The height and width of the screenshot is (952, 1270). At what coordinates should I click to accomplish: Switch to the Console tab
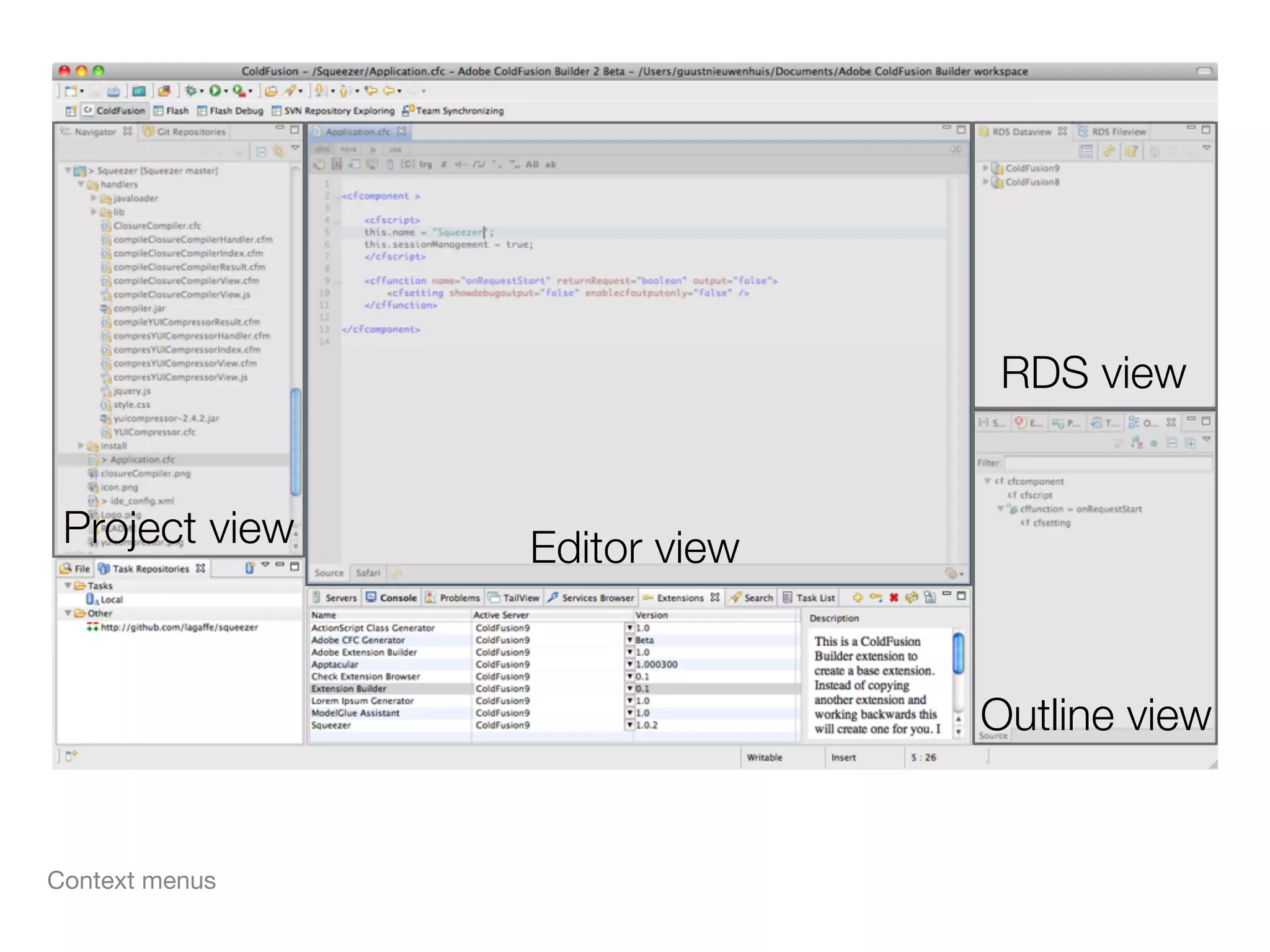click(391, 598)
